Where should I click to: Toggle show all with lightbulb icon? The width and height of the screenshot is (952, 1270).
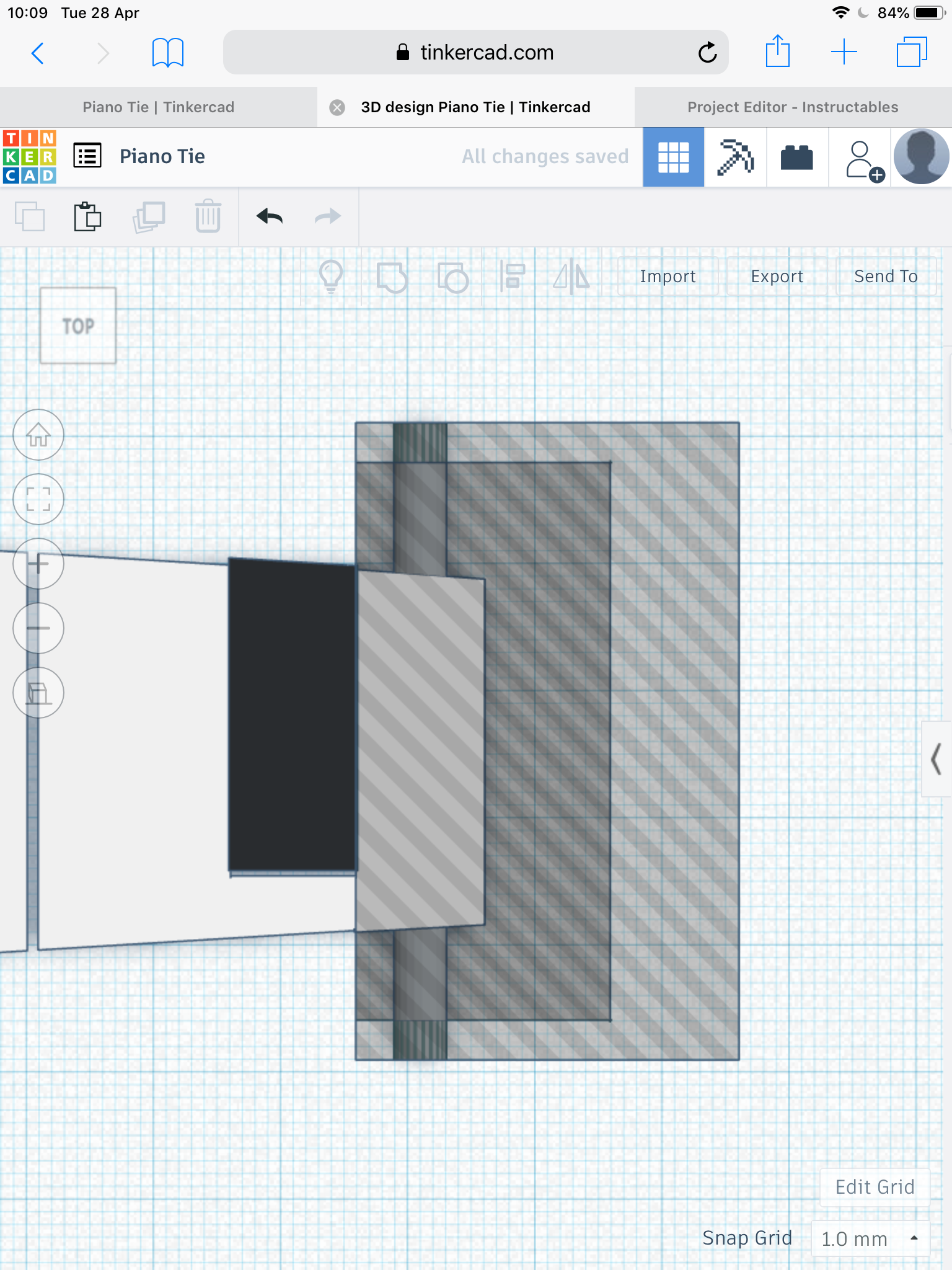[331, 277]
